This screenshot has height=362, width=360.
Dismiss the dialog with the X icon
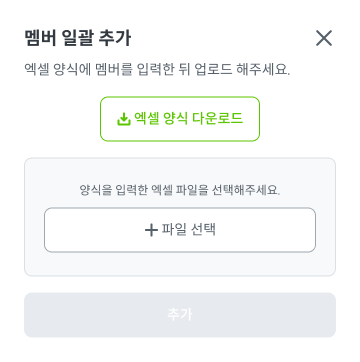point(324,38)
